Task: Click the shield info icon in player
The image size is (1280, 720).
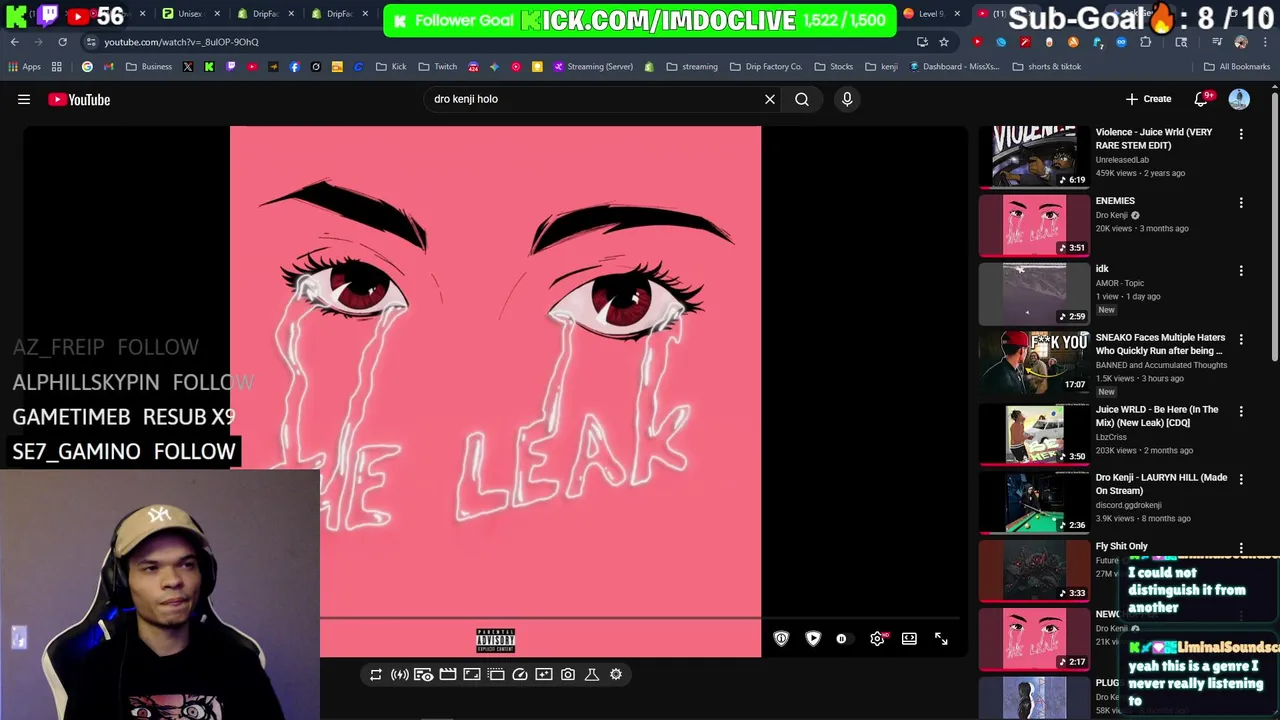Action: click(781, 639)
